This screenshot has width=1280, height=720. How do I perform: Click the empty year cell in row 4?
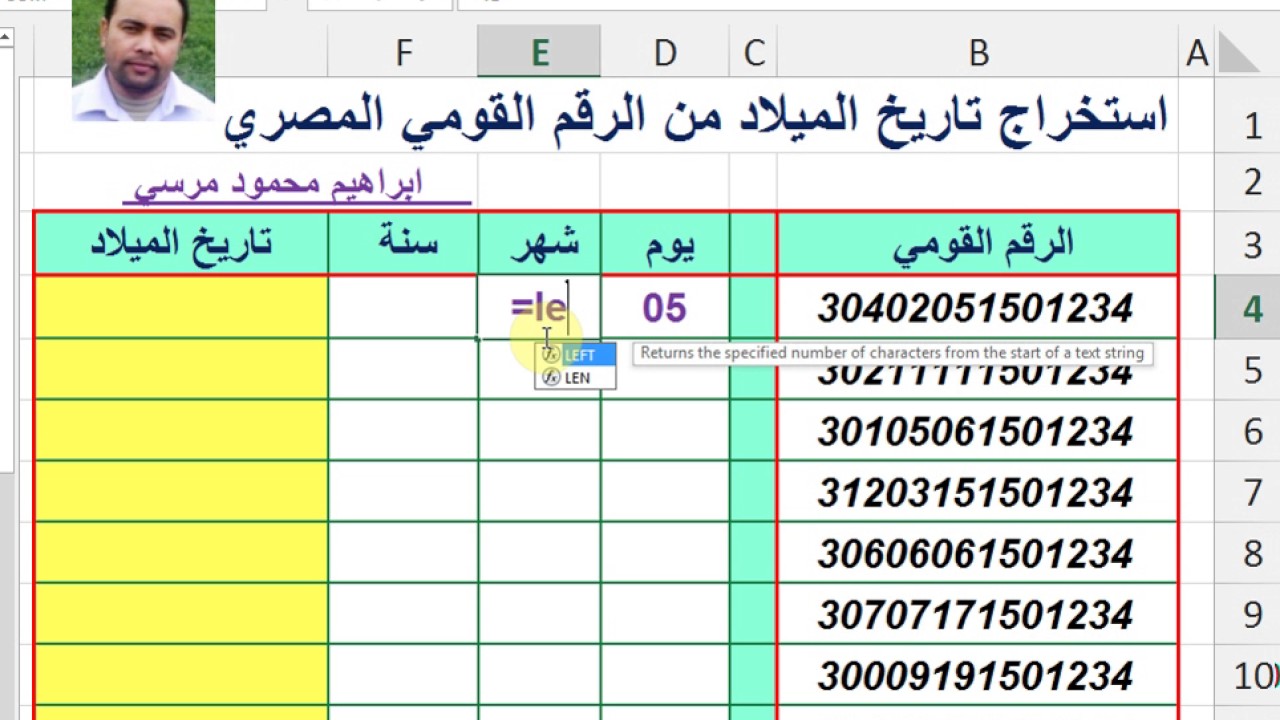click(403, 308)
